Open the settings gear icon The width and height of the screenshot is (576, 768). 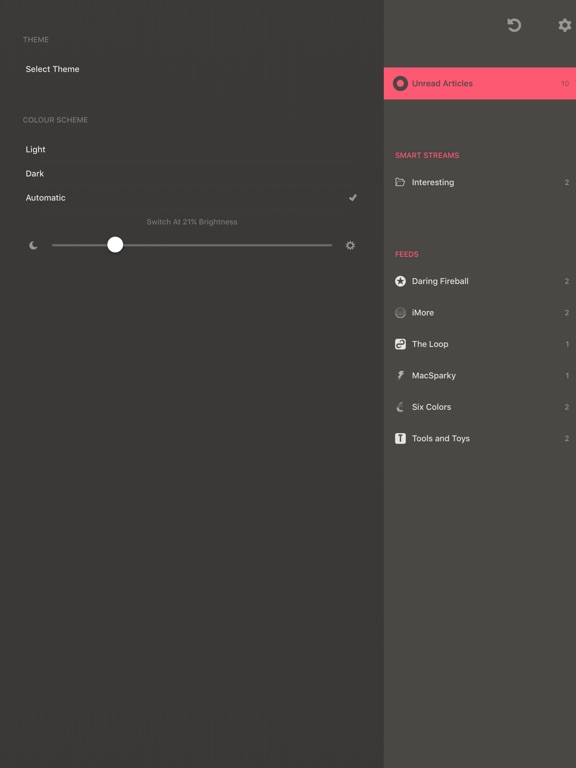click(565, 25)
